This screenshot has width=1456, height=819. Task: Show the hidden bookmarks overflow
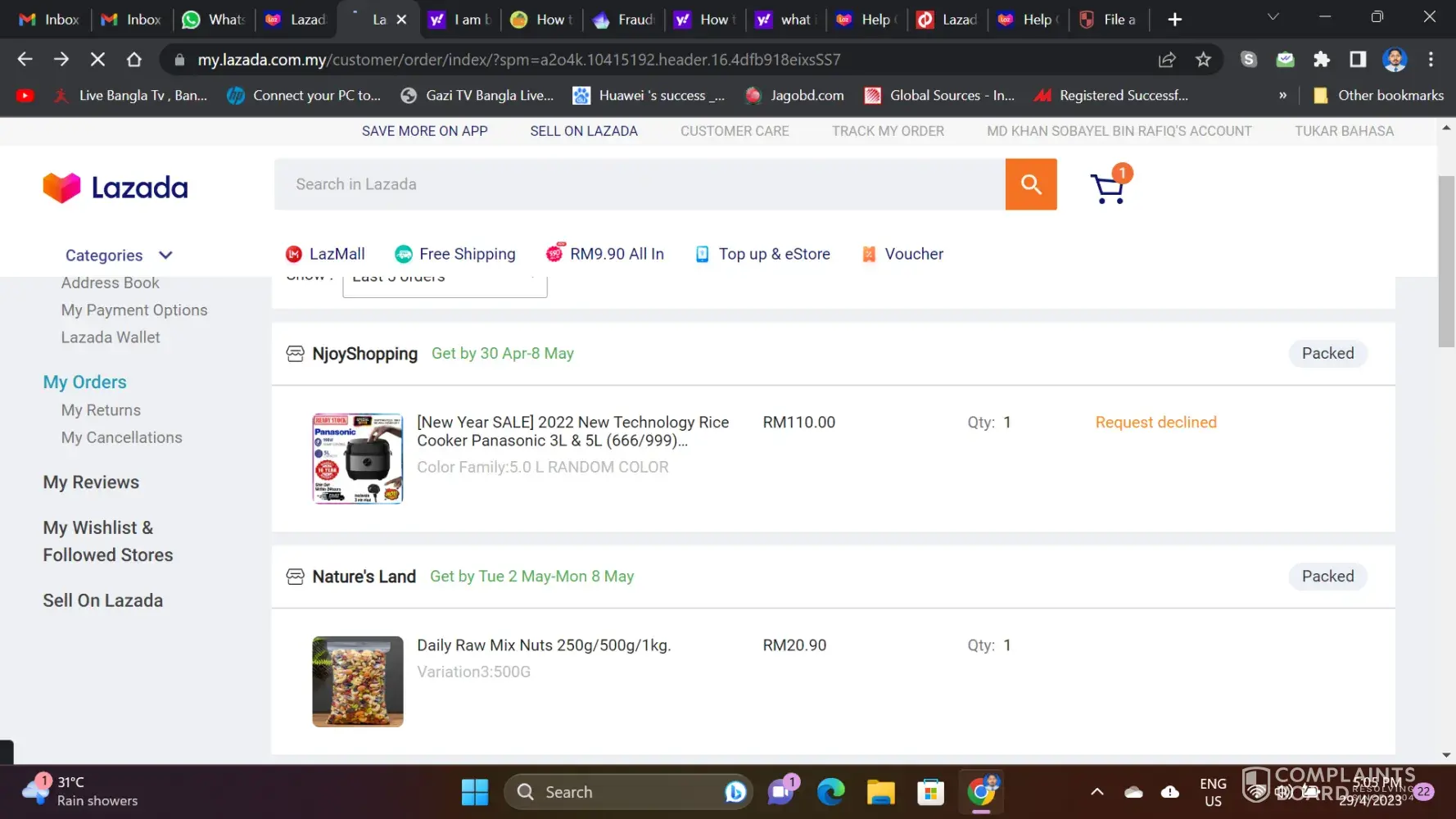[1282, 96]
